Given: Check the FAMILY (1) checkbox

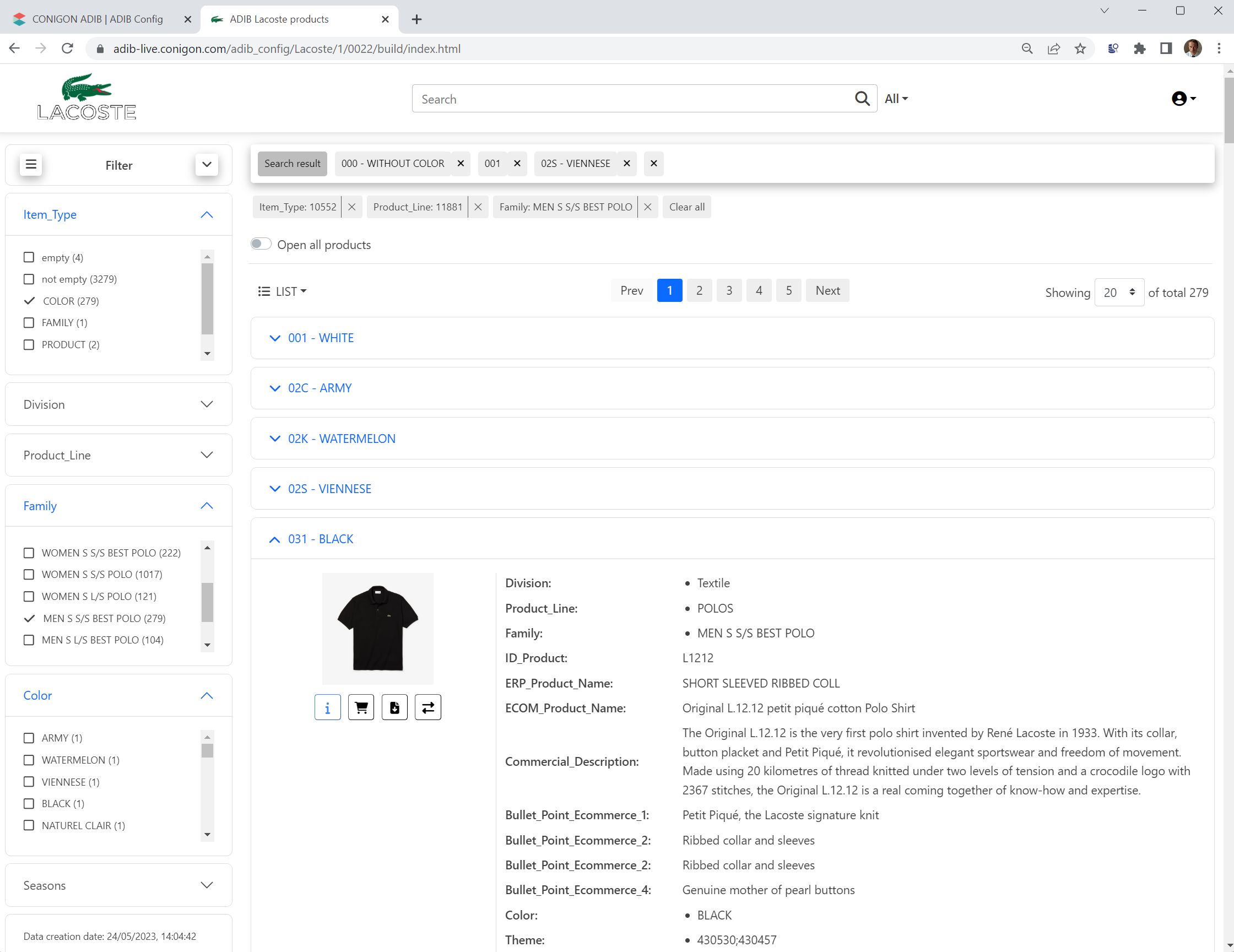Looking at the screenshot, I should click(x=29, y=323).
